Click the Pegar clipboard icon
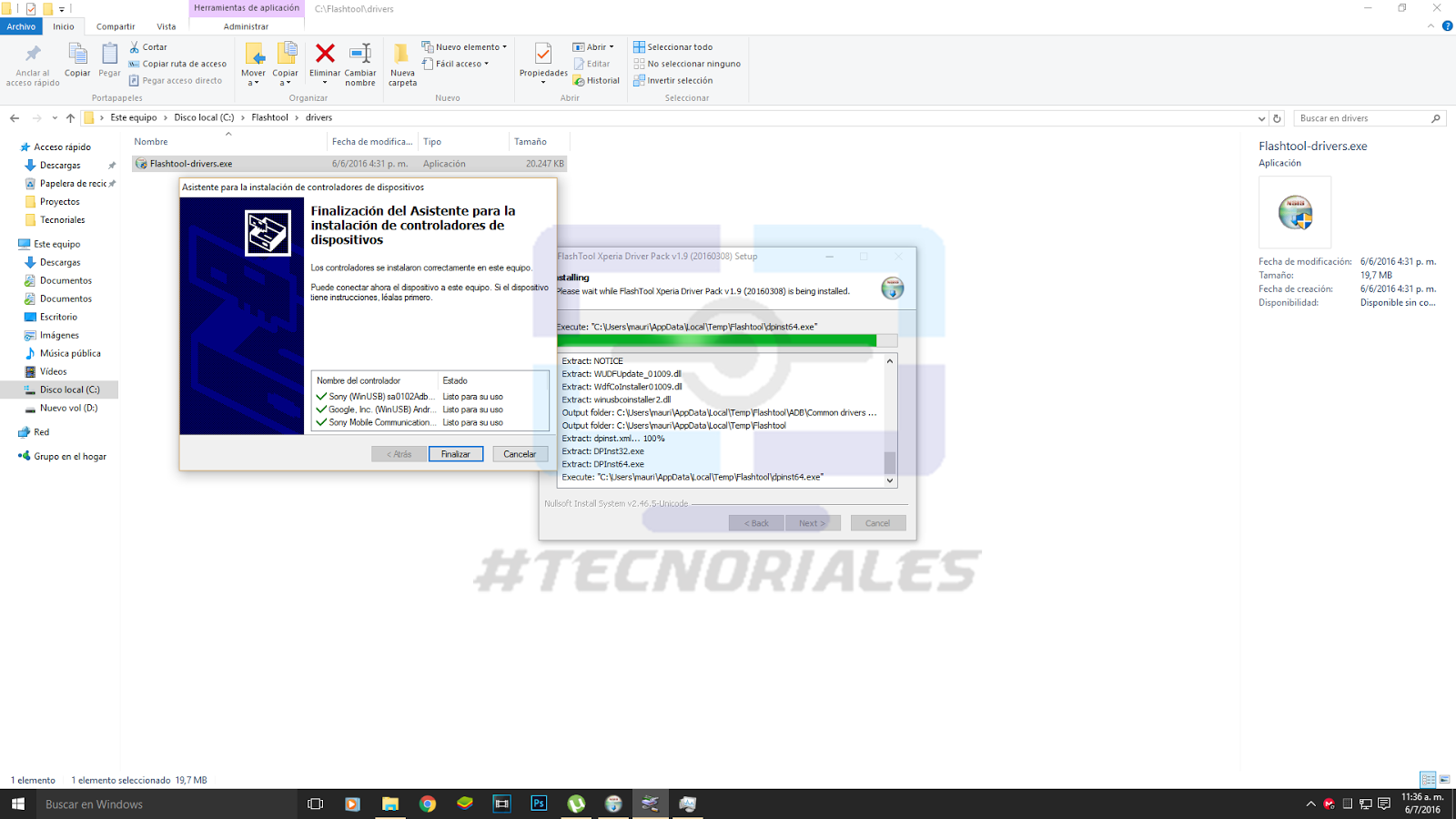Screen dimensions: 1456x819 tap(109, 54)
